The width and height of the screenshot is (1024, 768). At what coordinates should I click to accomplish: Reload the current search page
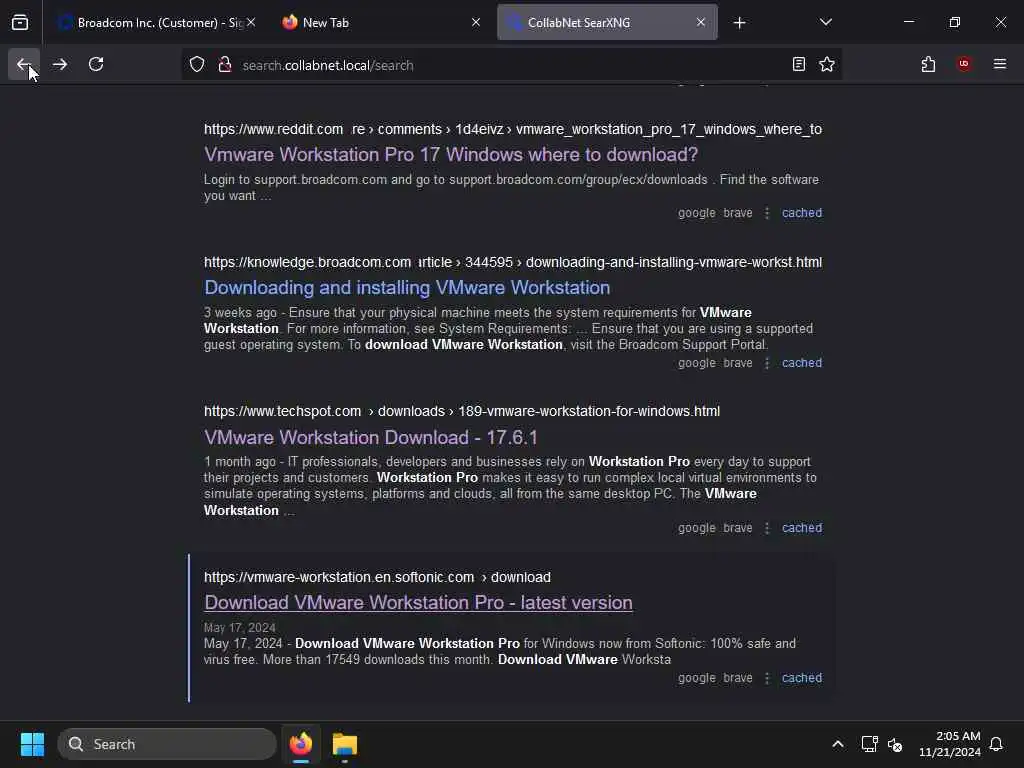point(96,64)
